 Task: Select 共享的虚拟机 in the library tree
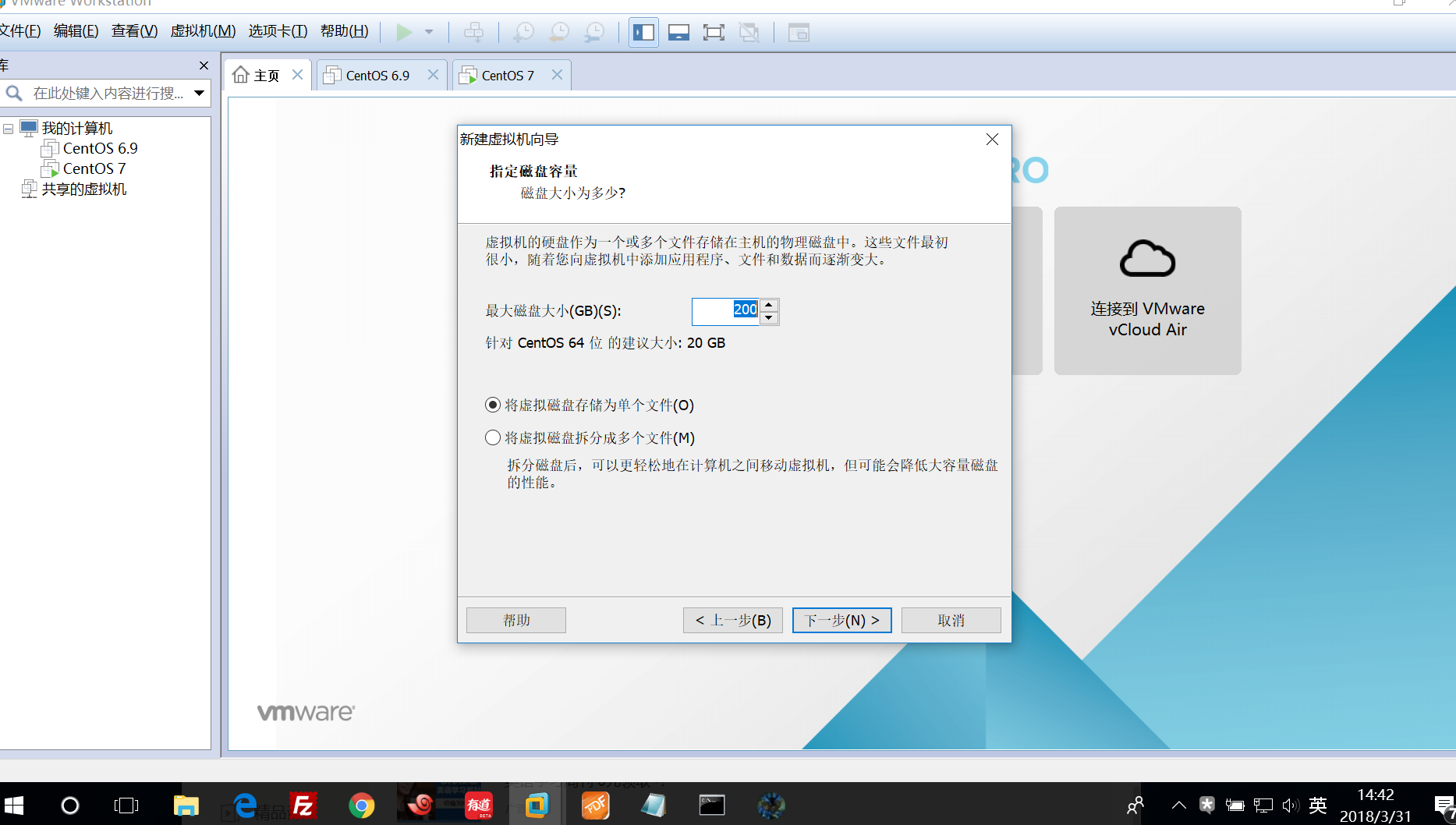83,189
